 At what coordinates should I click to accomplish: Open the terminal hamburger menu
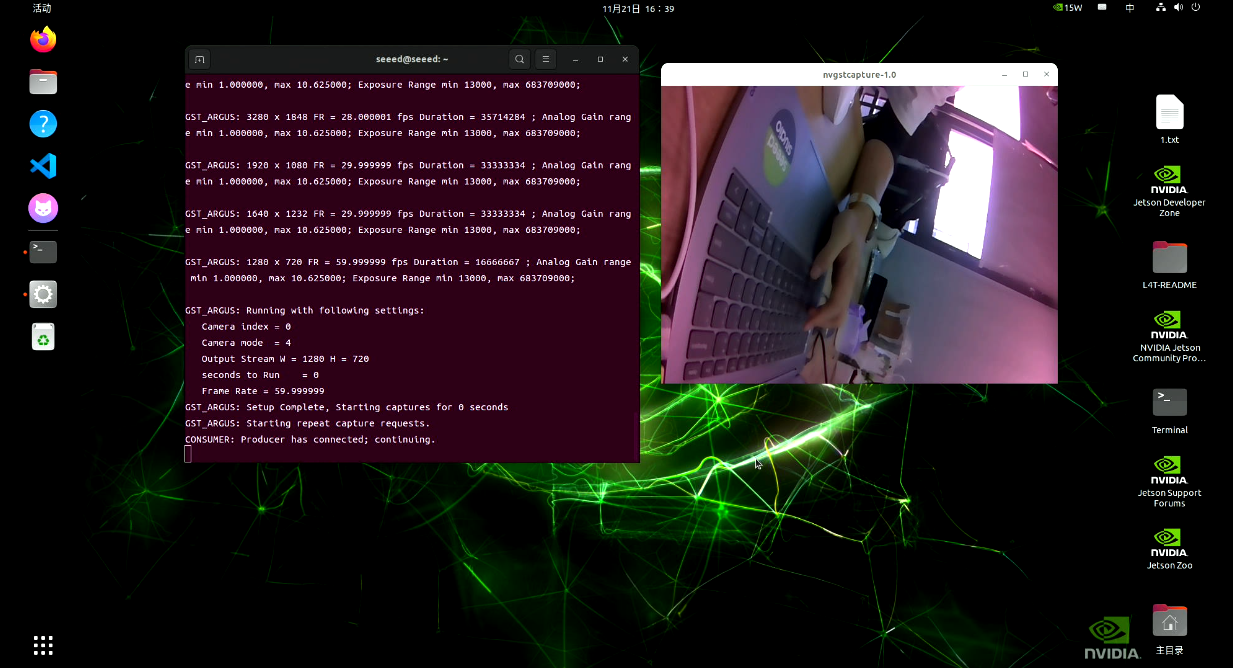click(545, 59)
